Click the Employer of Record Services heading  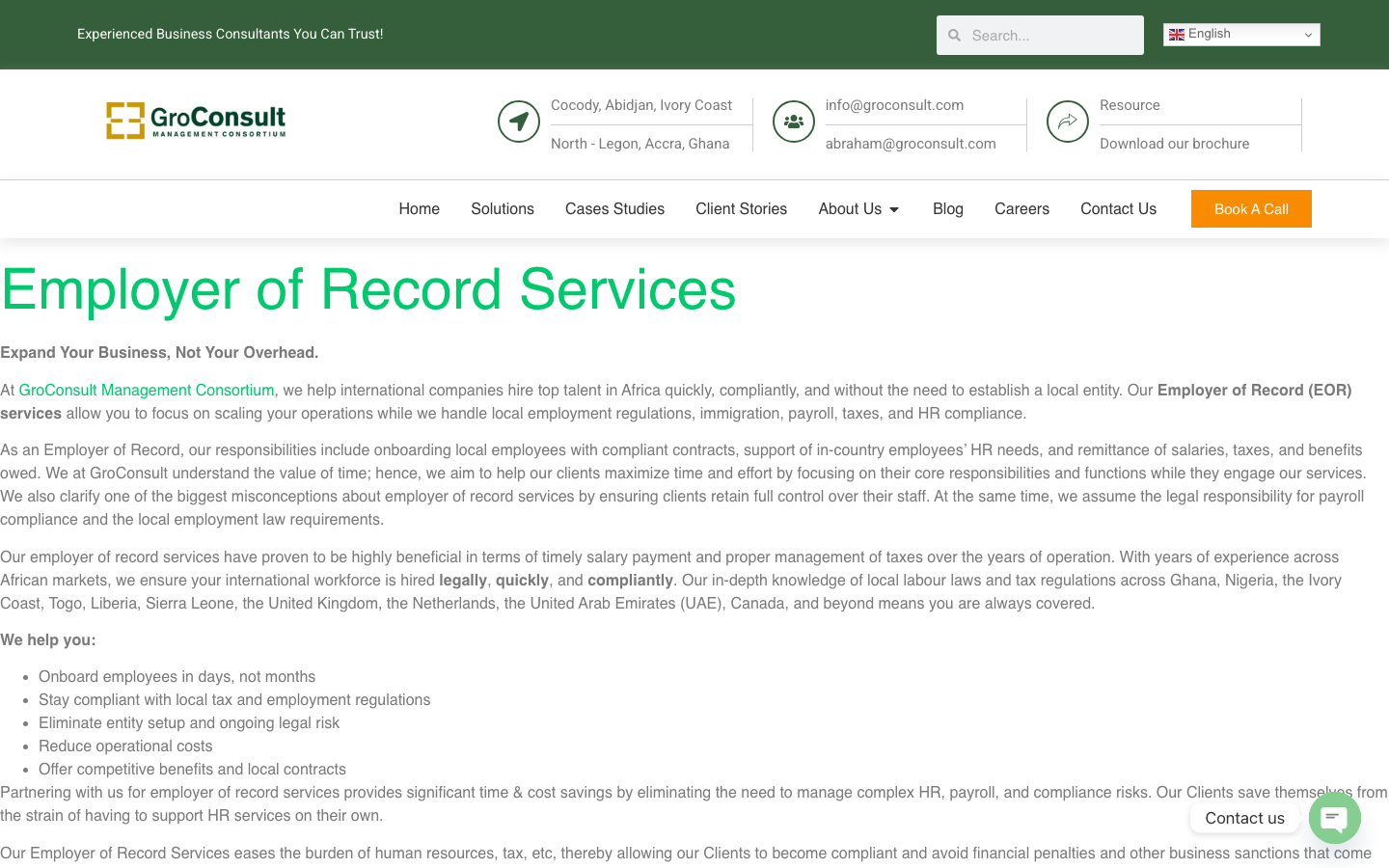point(368,289)
